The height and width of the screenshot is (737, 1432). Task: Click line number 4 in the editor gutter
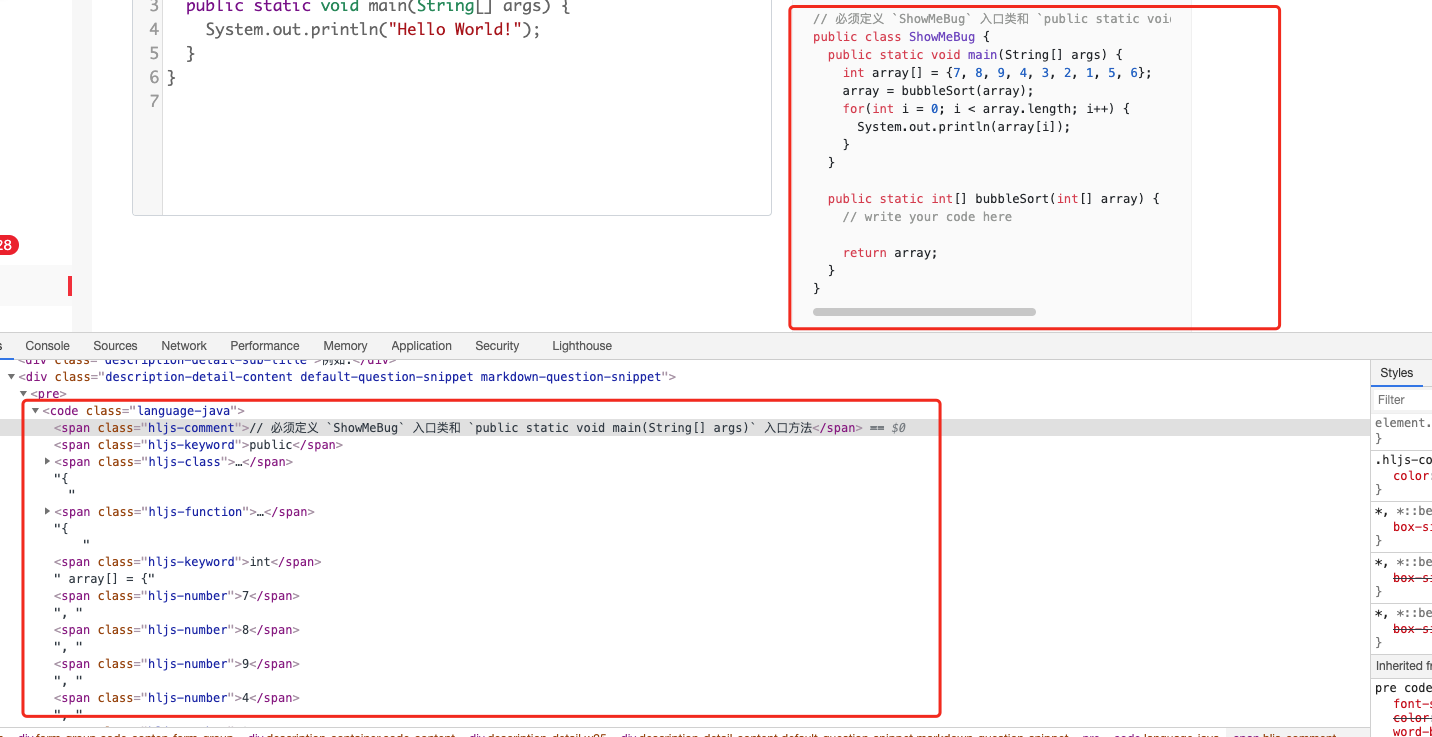coord(153,29)
